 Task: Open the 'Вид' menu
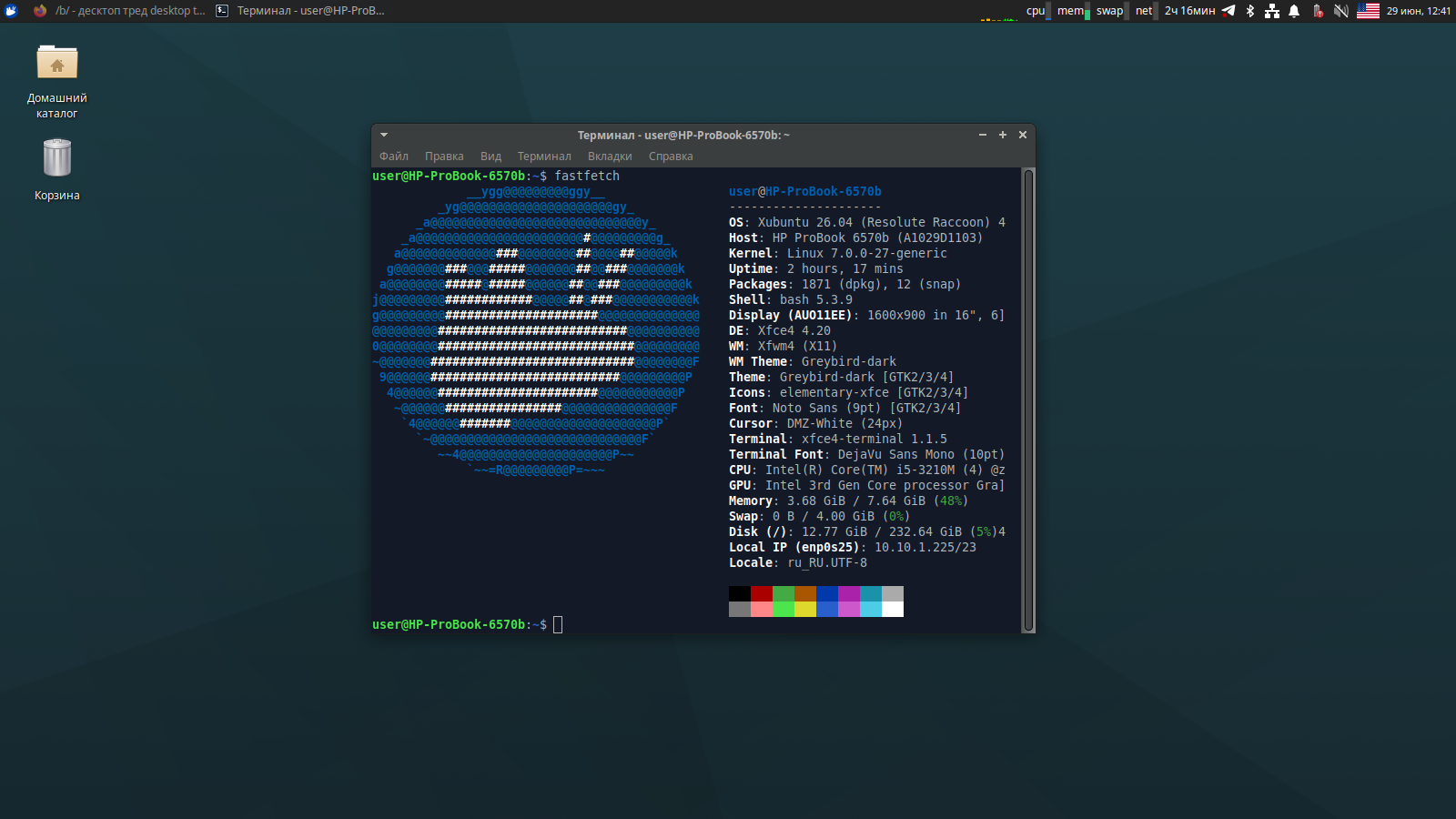490,157
